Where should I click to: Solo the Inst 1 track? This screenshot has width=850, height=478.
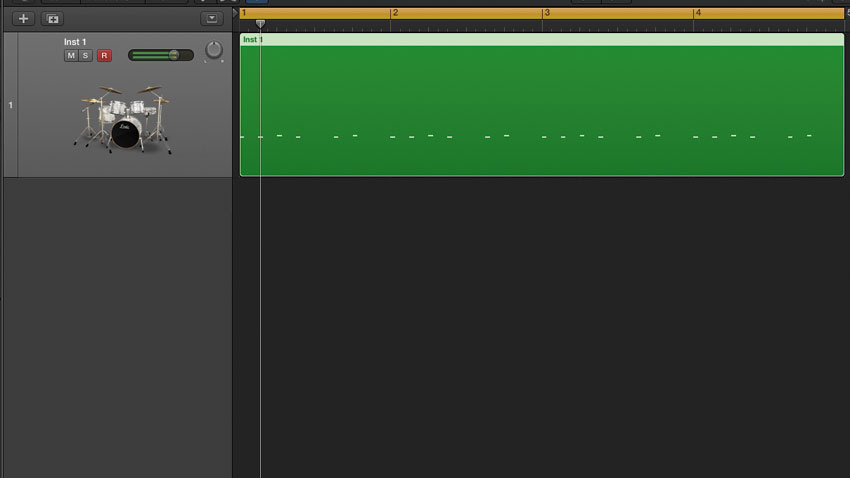pyautogui.click(x=86, y=55)
